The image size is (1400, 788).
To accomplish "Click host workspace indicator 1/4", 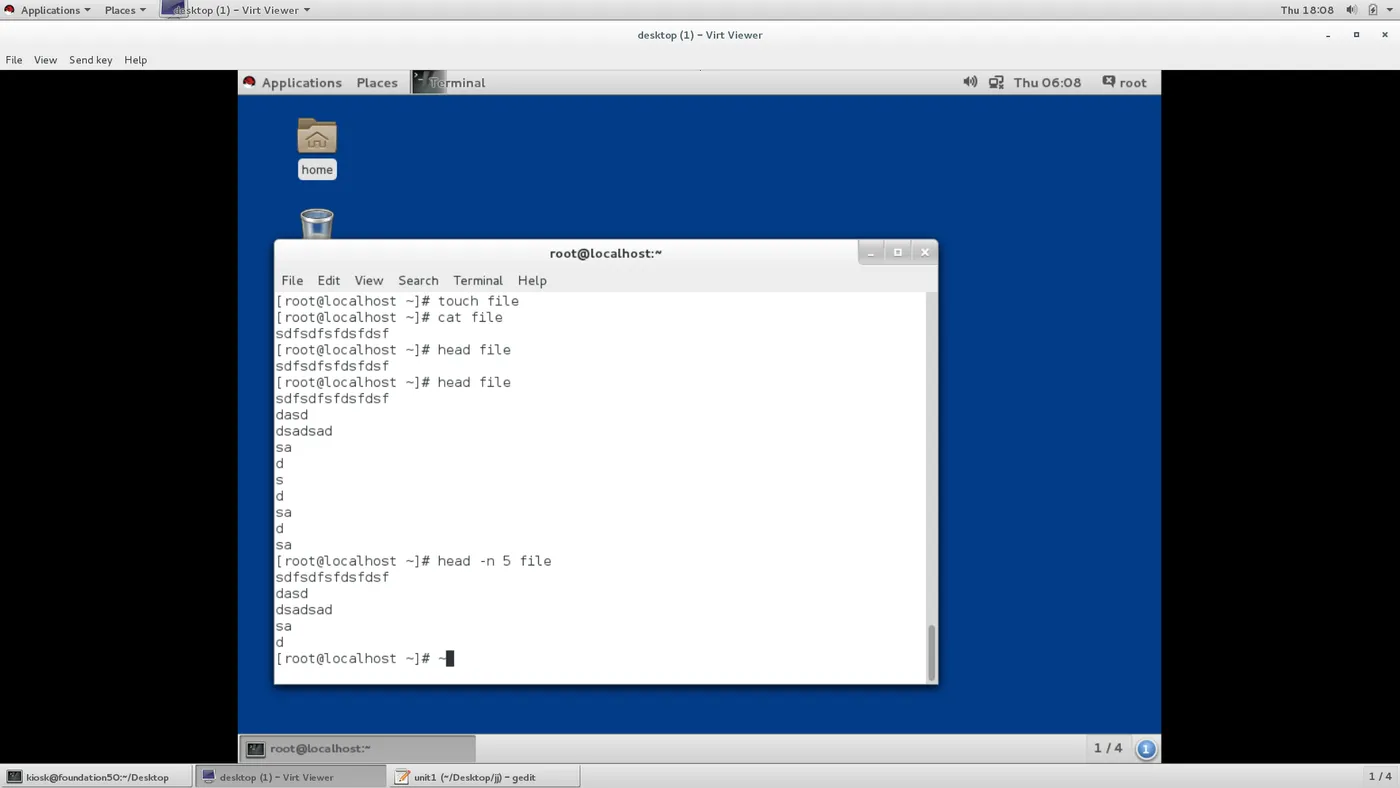I will (x=1379, y=777).
